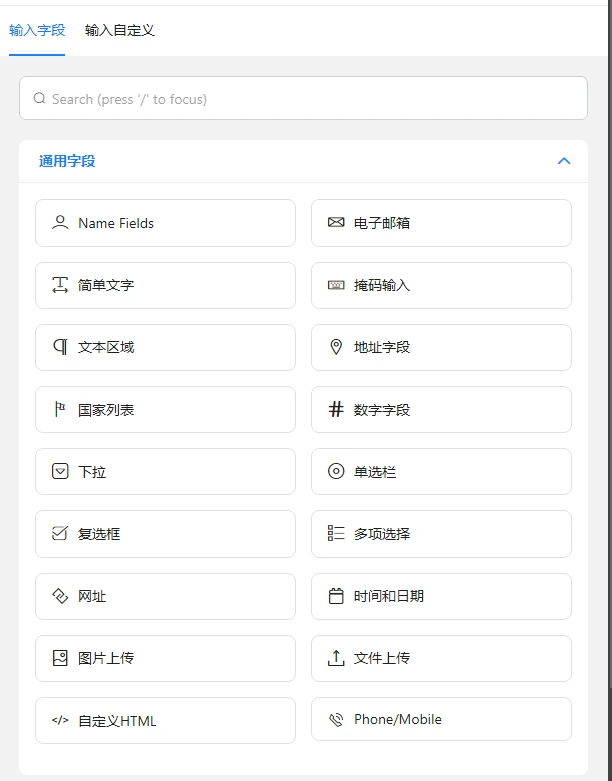Image resolution: width=612 pixels, height=781 pixels.
Task: Collapse the 通用字段 section with chevron
Action: pyautogui.click(x=564, y=161)
